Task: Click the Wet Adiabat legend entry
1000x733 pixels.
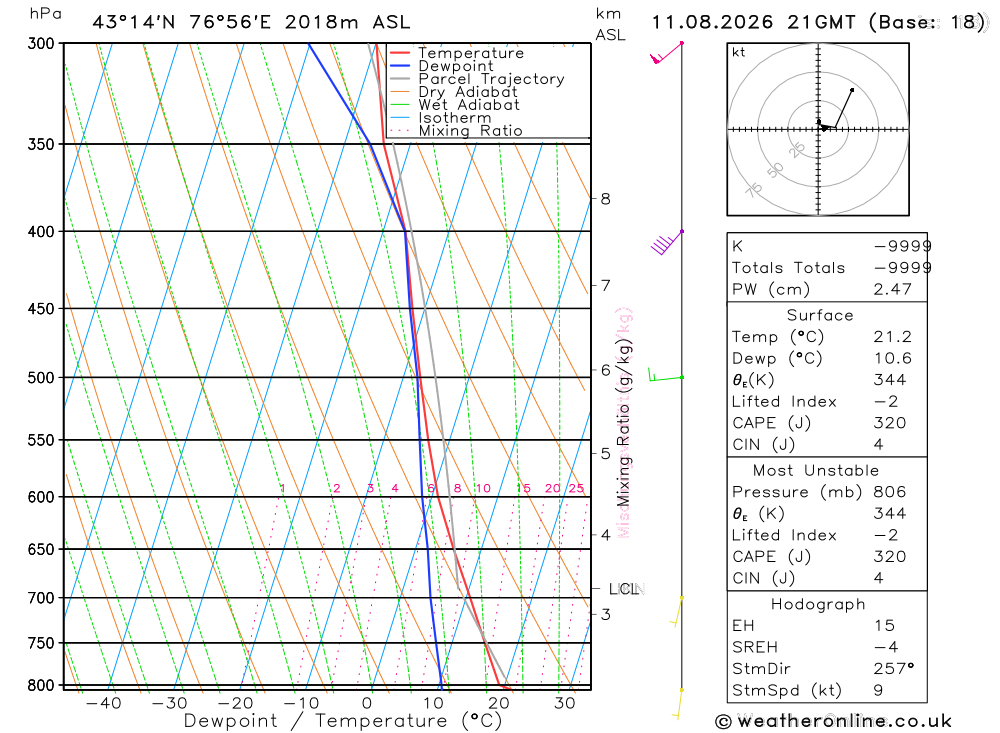Action: point(469,105)
